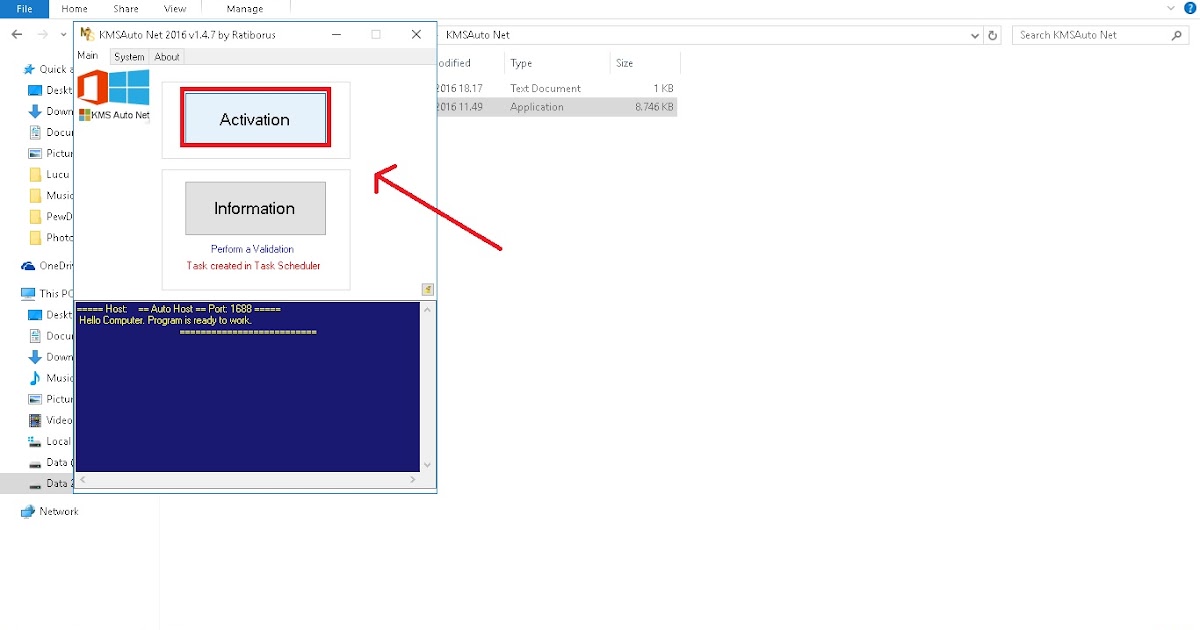Open Pictures under Quick access
The image size is (1200, 630).
(50, 153)
